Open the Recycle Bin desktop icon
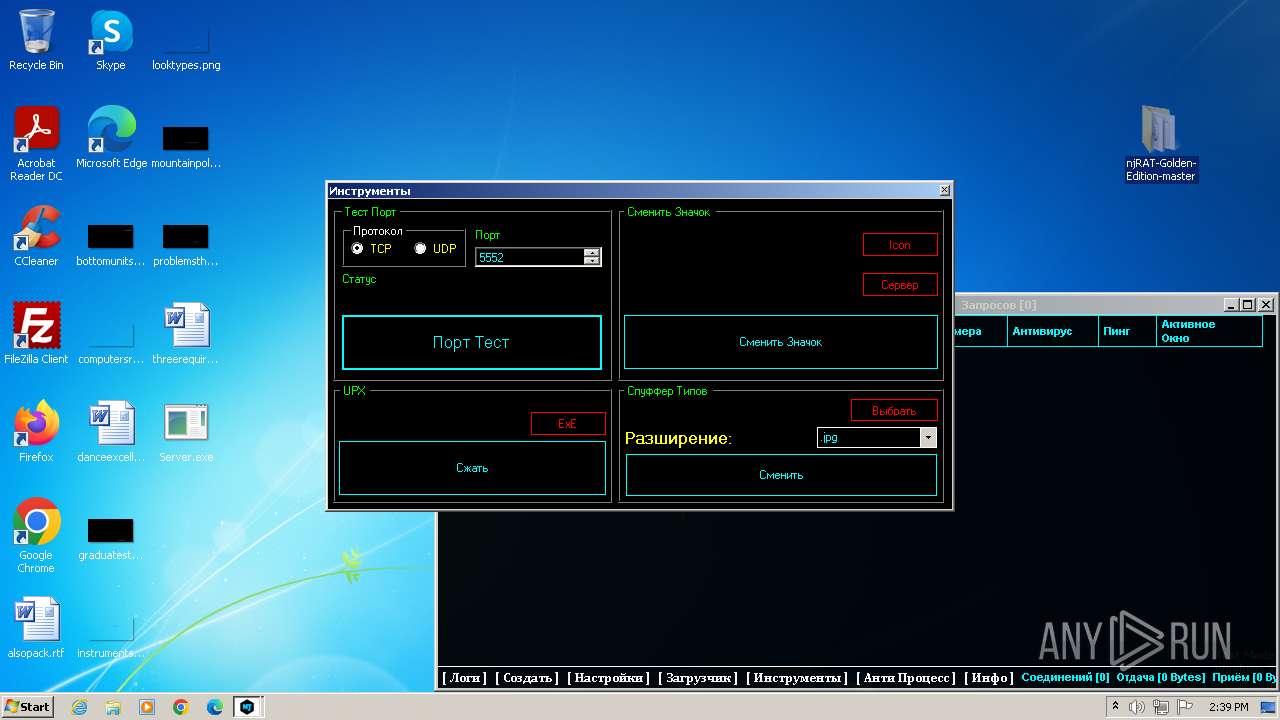This screenshot has width=1280, height=720. (x=36, y=40)
